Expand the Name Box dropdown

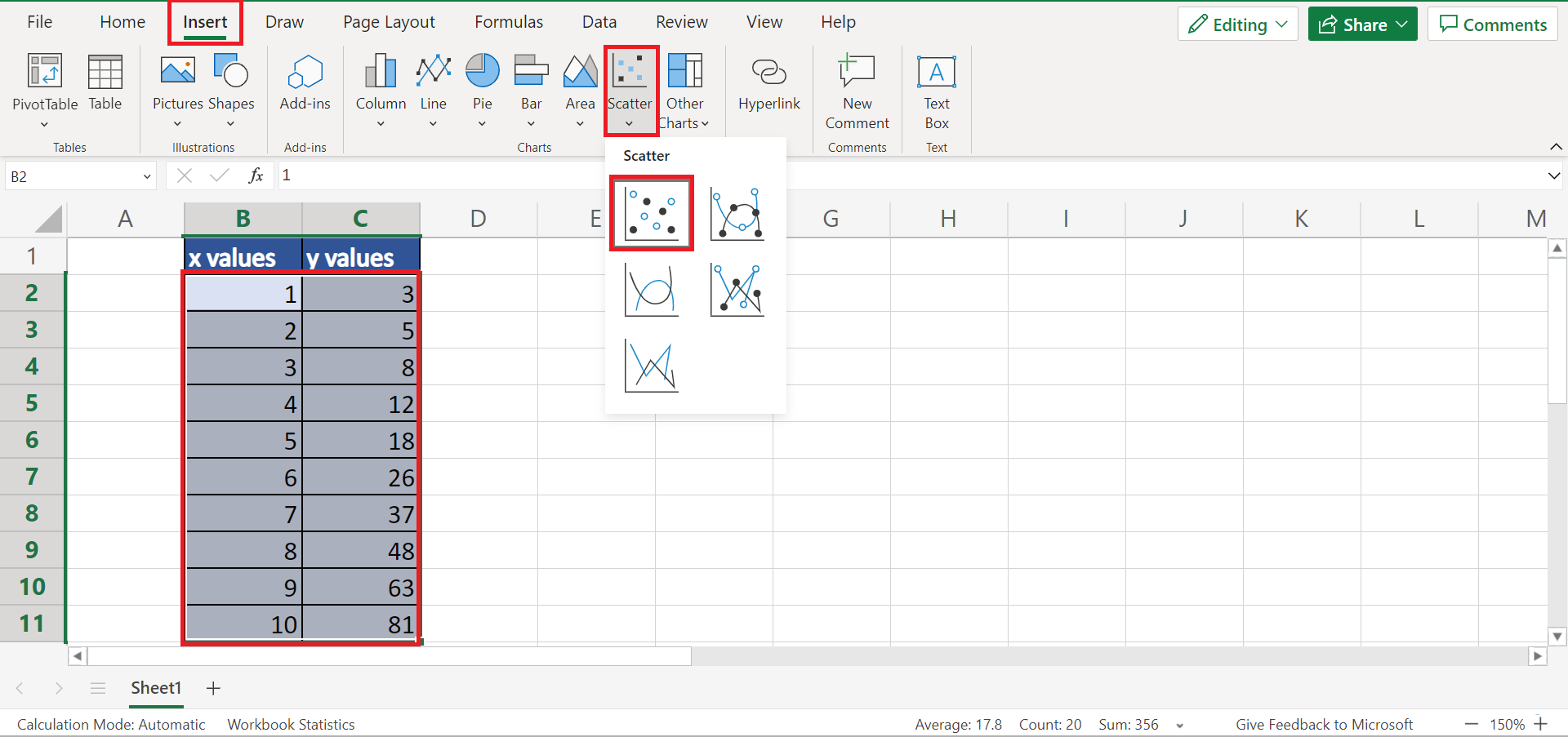(x=147, y=176)
